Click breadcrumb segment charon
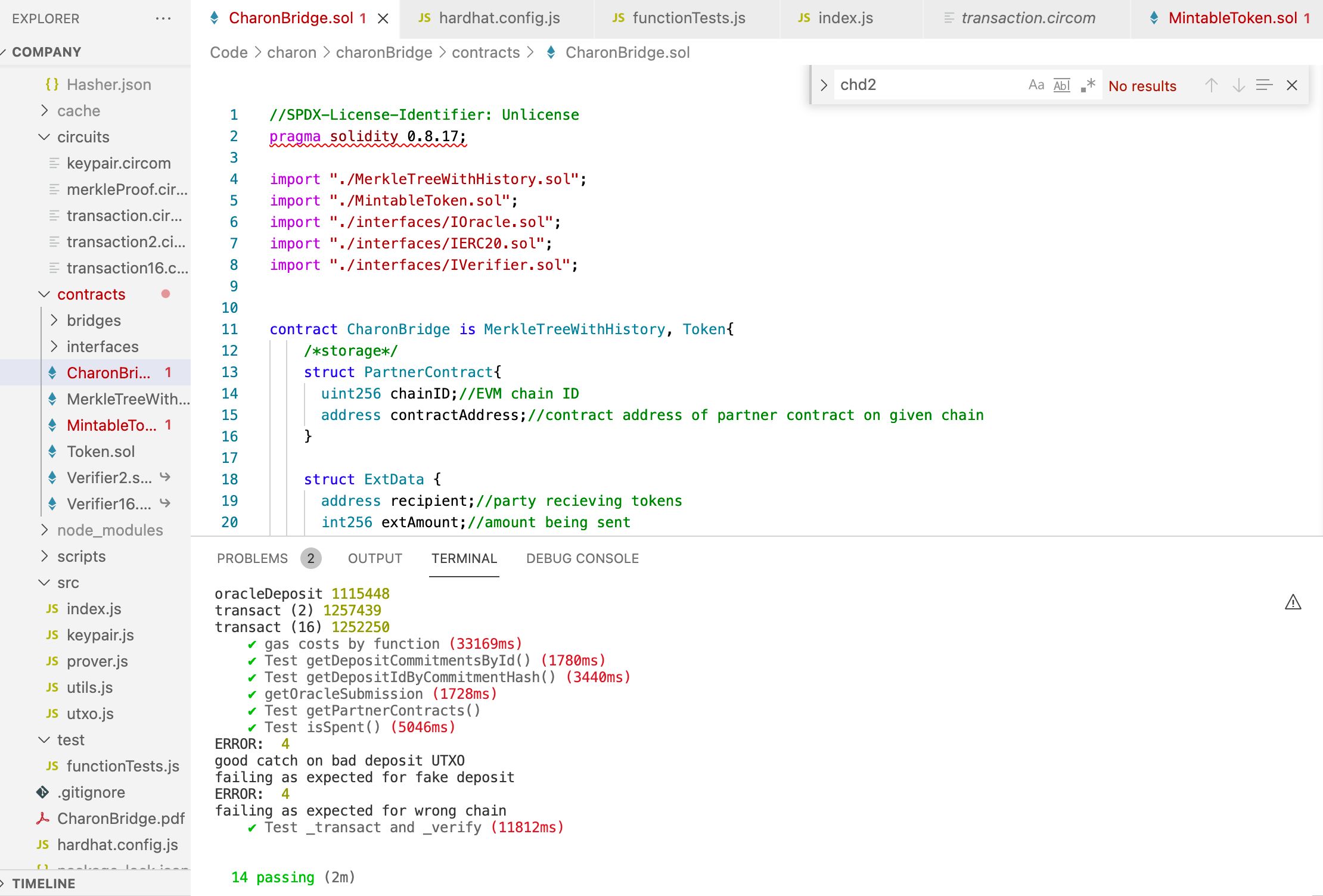 291,52
